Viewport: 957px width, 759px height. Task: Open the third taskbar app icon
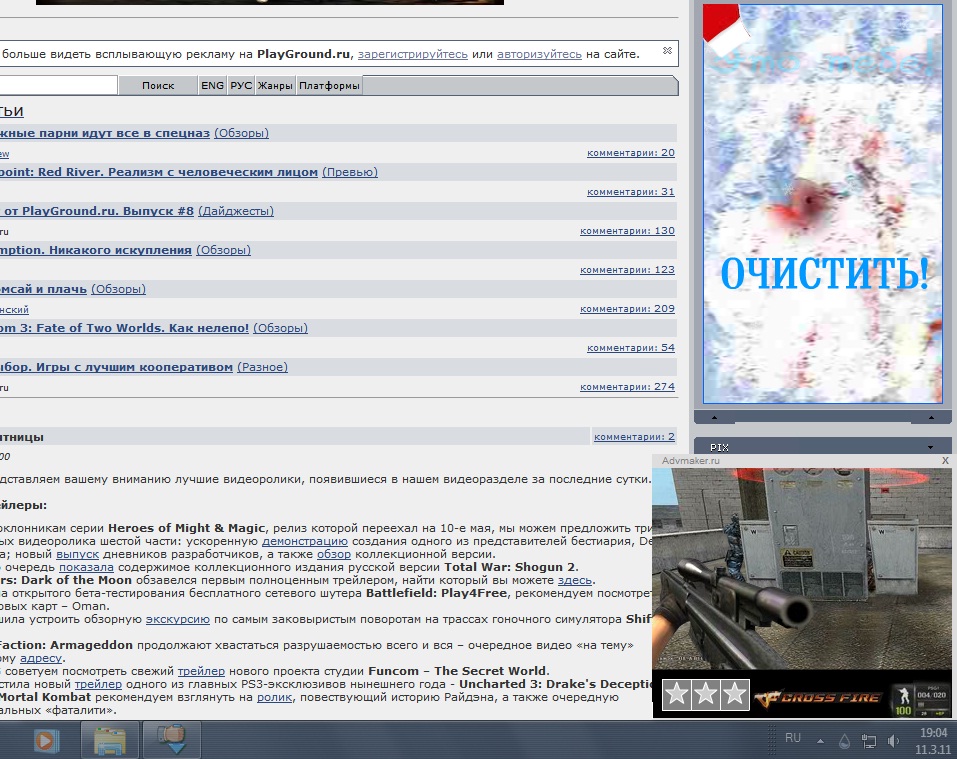click(x=172, y=740)
